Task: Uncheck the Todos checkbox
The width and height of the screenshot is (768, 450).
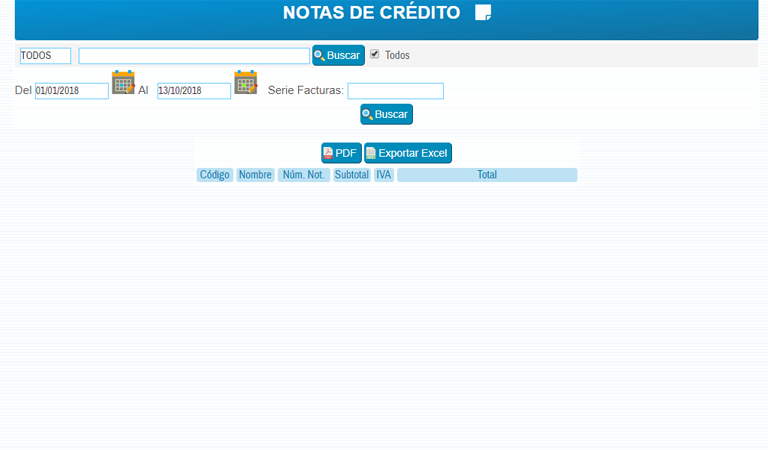Action: point(375,54)
